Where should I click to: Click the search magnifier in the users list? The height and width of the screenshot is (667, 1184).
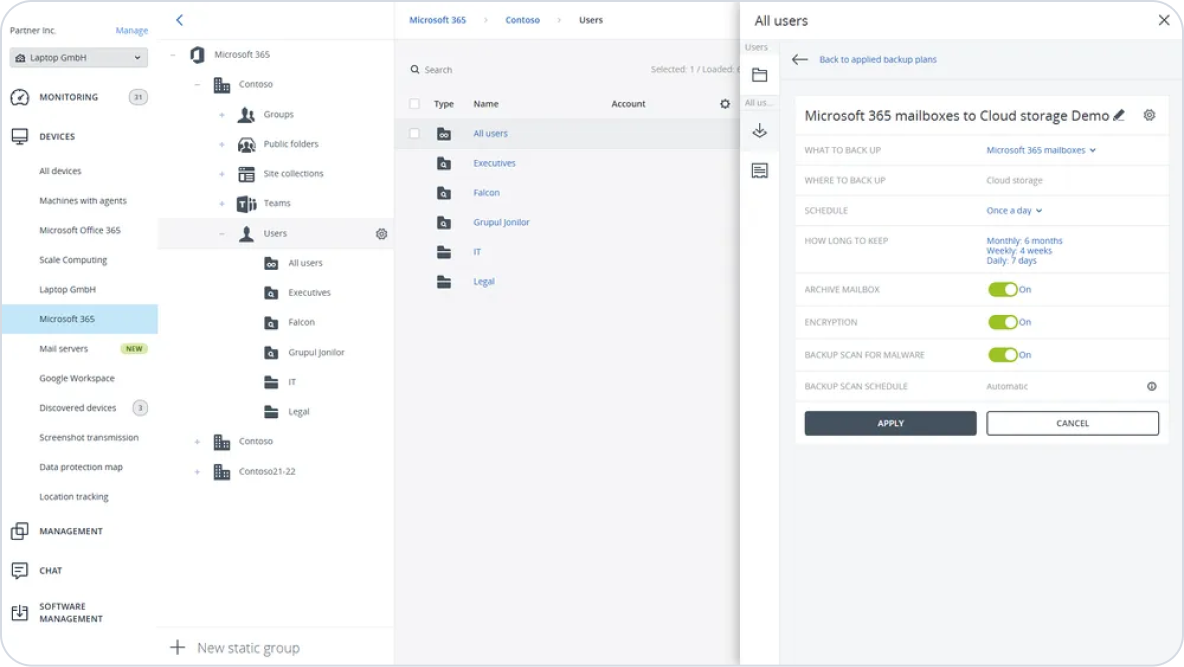(414, 69)
